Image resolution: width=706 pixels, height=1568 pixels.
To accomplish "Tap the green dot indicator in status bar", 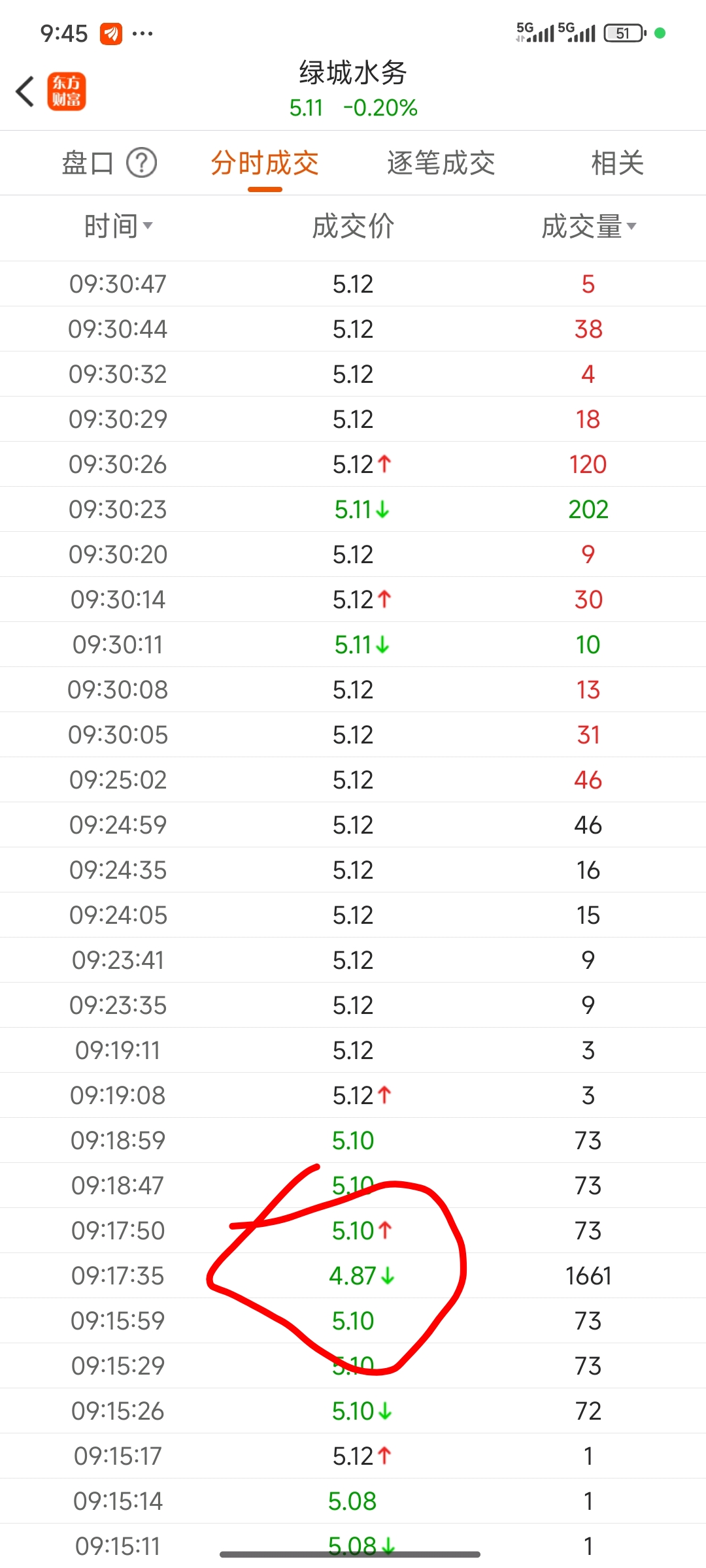I will (660, 33).
